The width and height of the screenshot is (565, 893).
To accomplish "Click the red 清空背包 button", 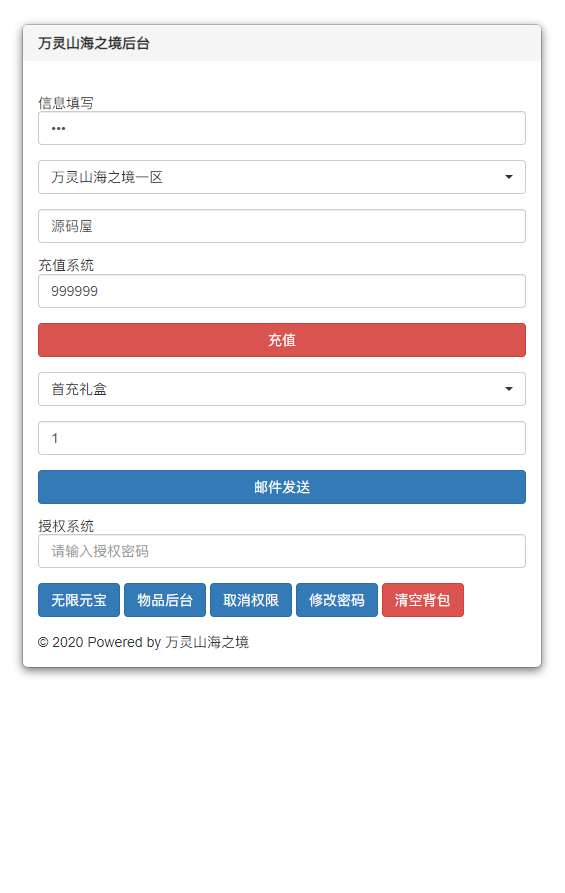I will 423,600.
